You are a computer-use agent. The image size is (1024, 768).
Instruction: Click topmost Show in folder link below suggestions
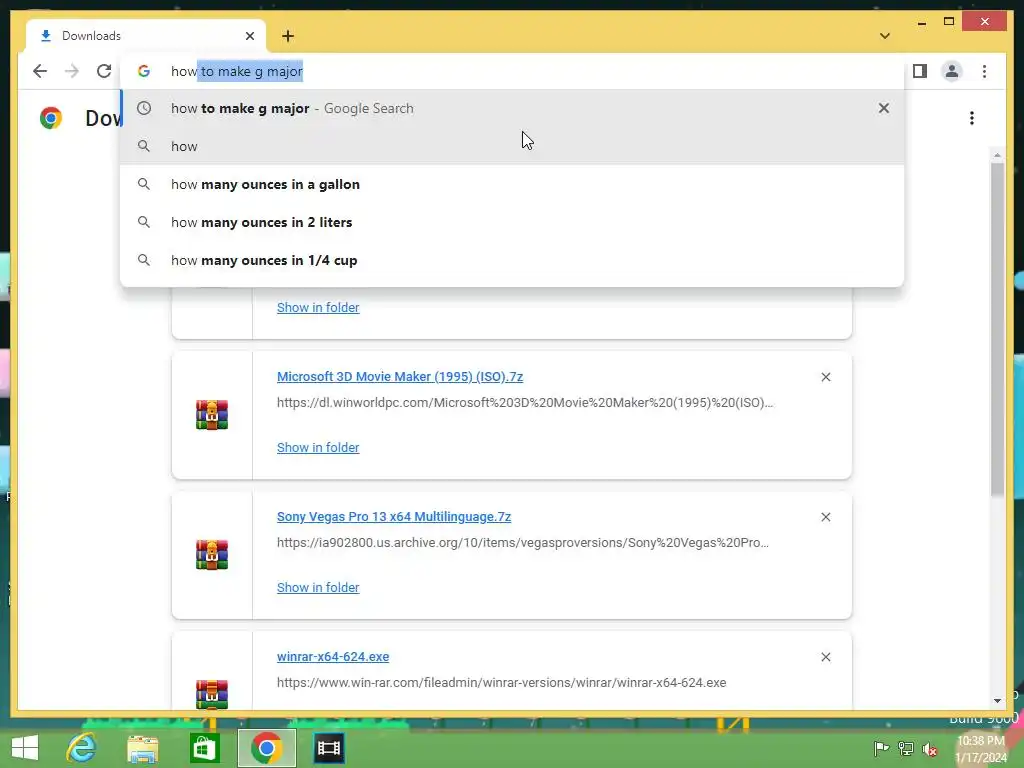tap(318, 307)
